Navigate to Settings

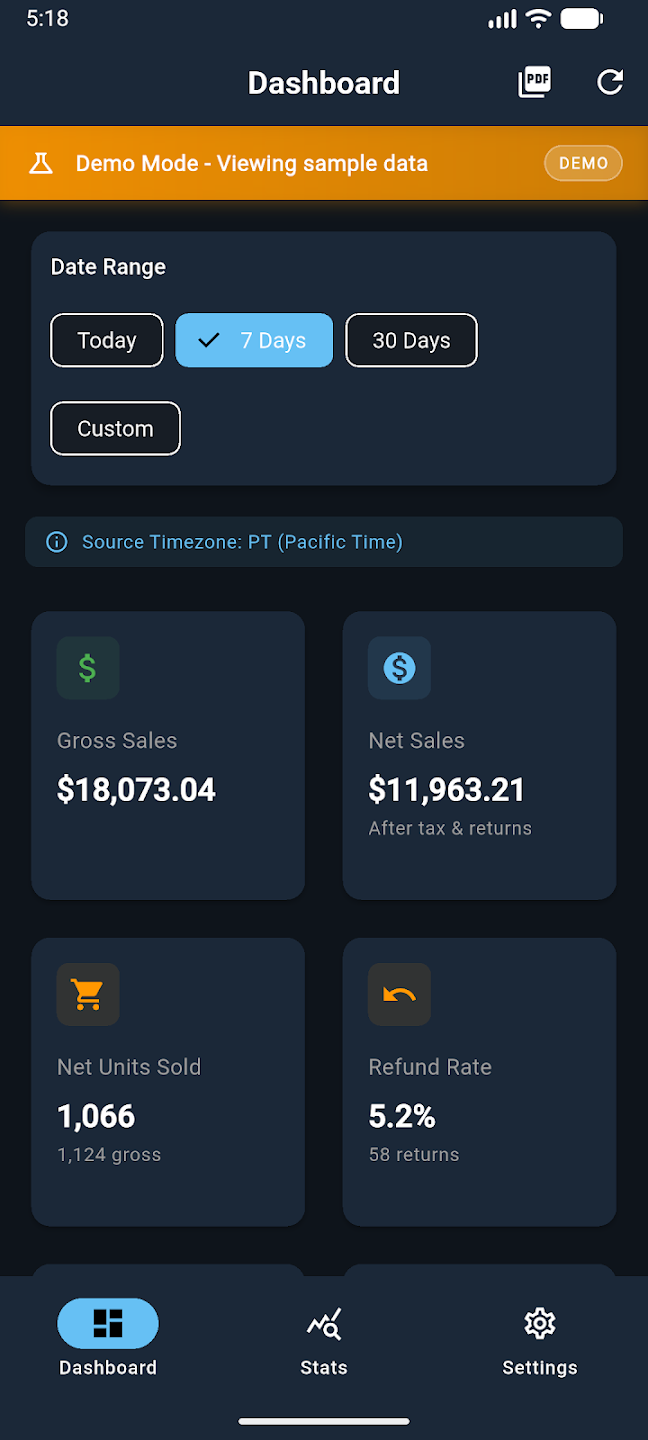tap(539, 1340)
